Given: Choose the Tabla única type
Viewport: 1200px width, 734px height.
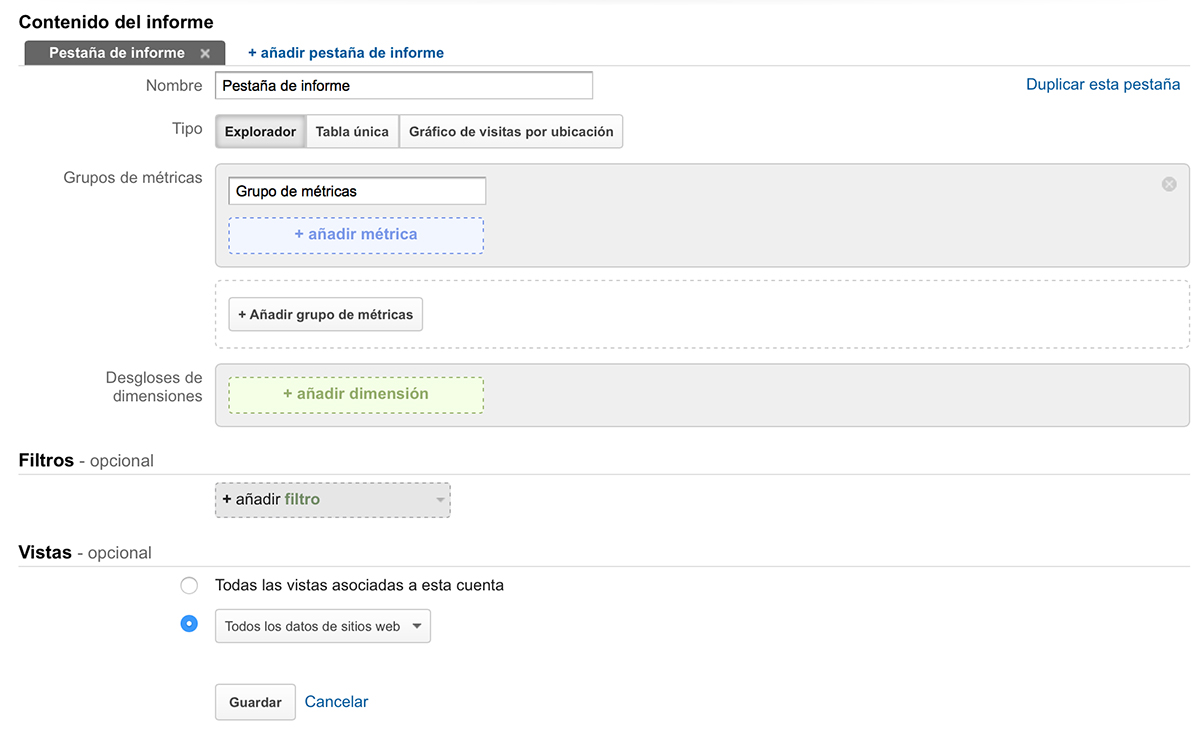Looking at the screenshot, I should pos(352,132).
